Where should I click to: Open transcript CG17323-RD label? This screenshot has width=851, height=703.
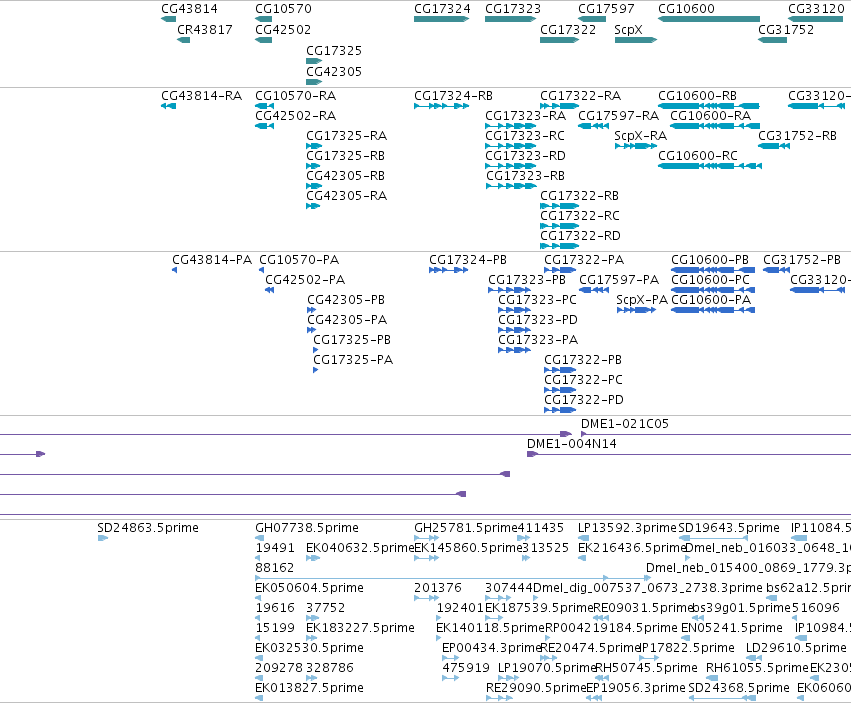(x=525, y=156)
